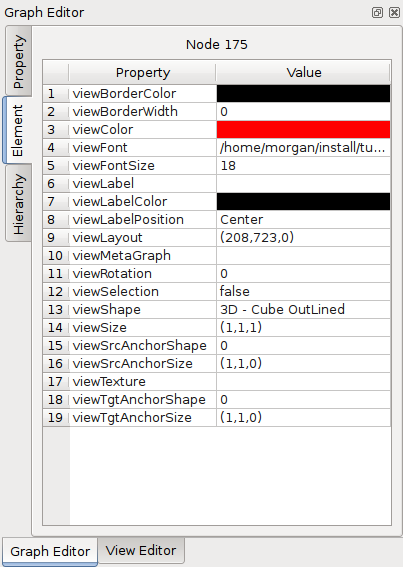
Task: Switch to the Property side tab
Action: [x=18, y=61]
